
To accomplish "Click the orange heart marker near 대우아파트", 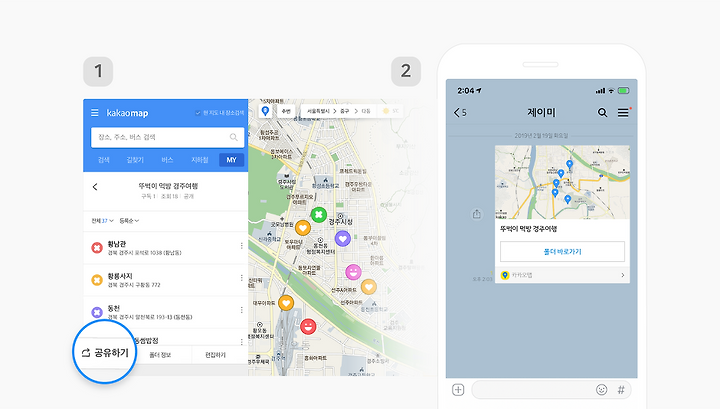I will pos(286,303).
